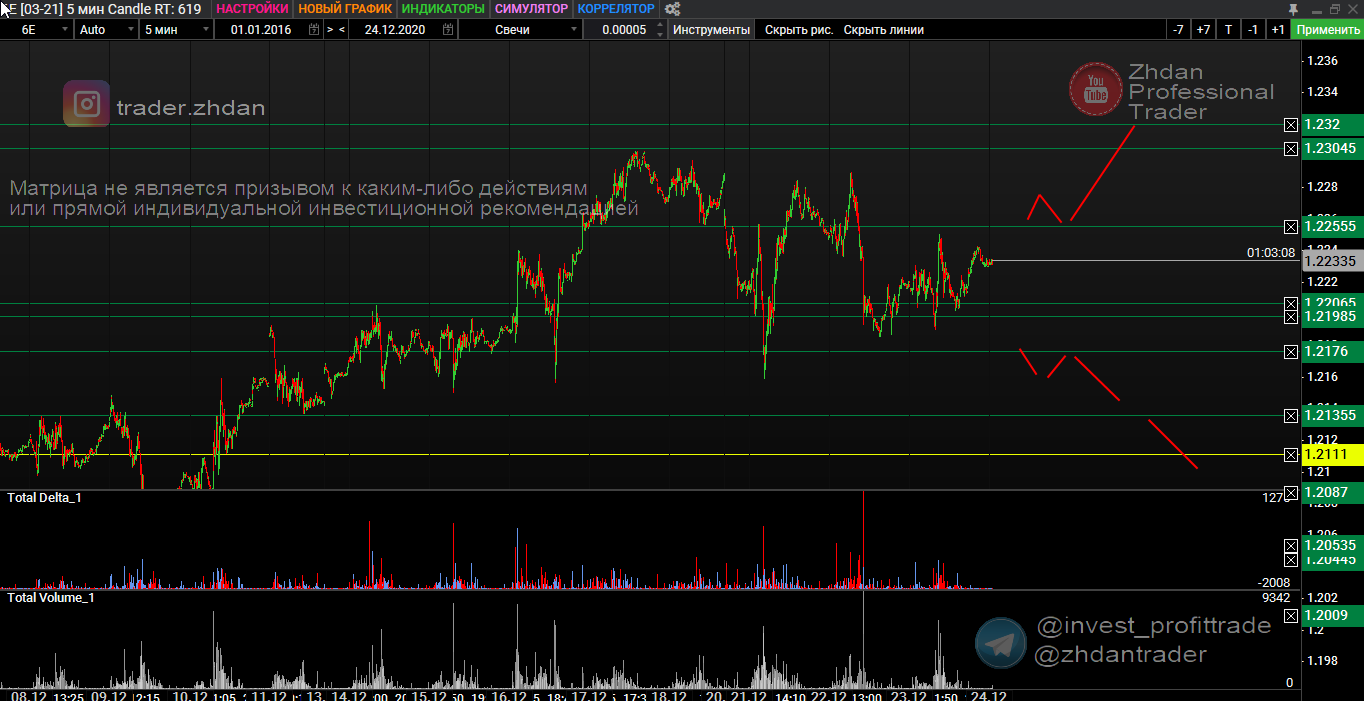
Task: Remove the 1.2009 price level
Action: (1291, 615)
